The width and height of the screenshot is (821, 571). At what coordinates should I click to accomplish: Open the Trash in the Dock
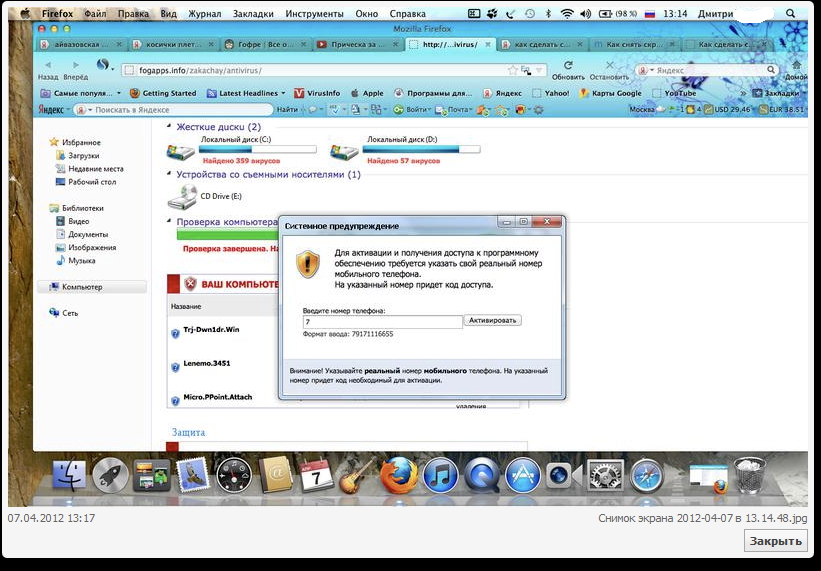[750, 475]
